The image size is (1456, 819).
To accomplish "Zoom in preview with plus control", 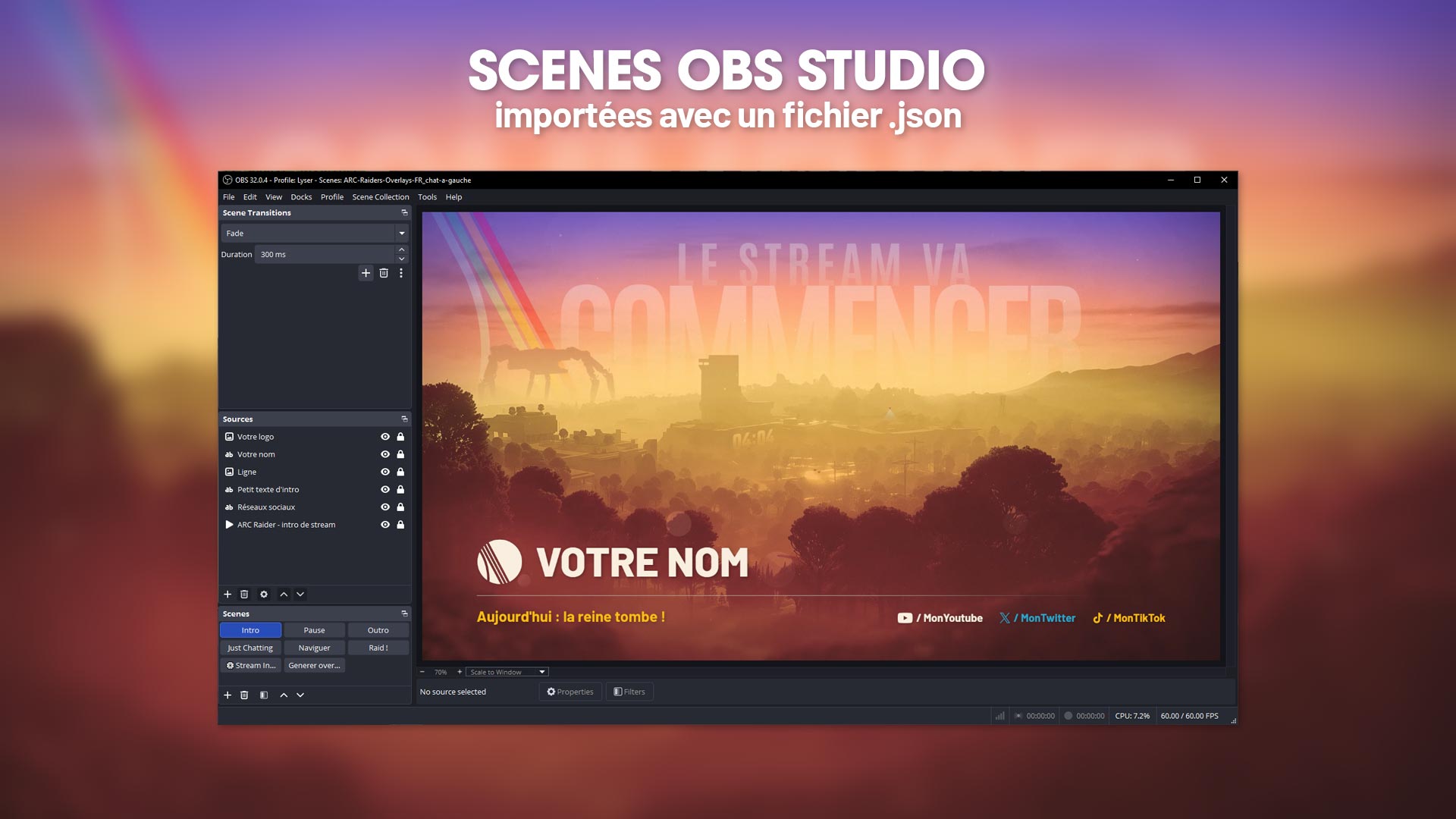I will (x=460, y=672).
